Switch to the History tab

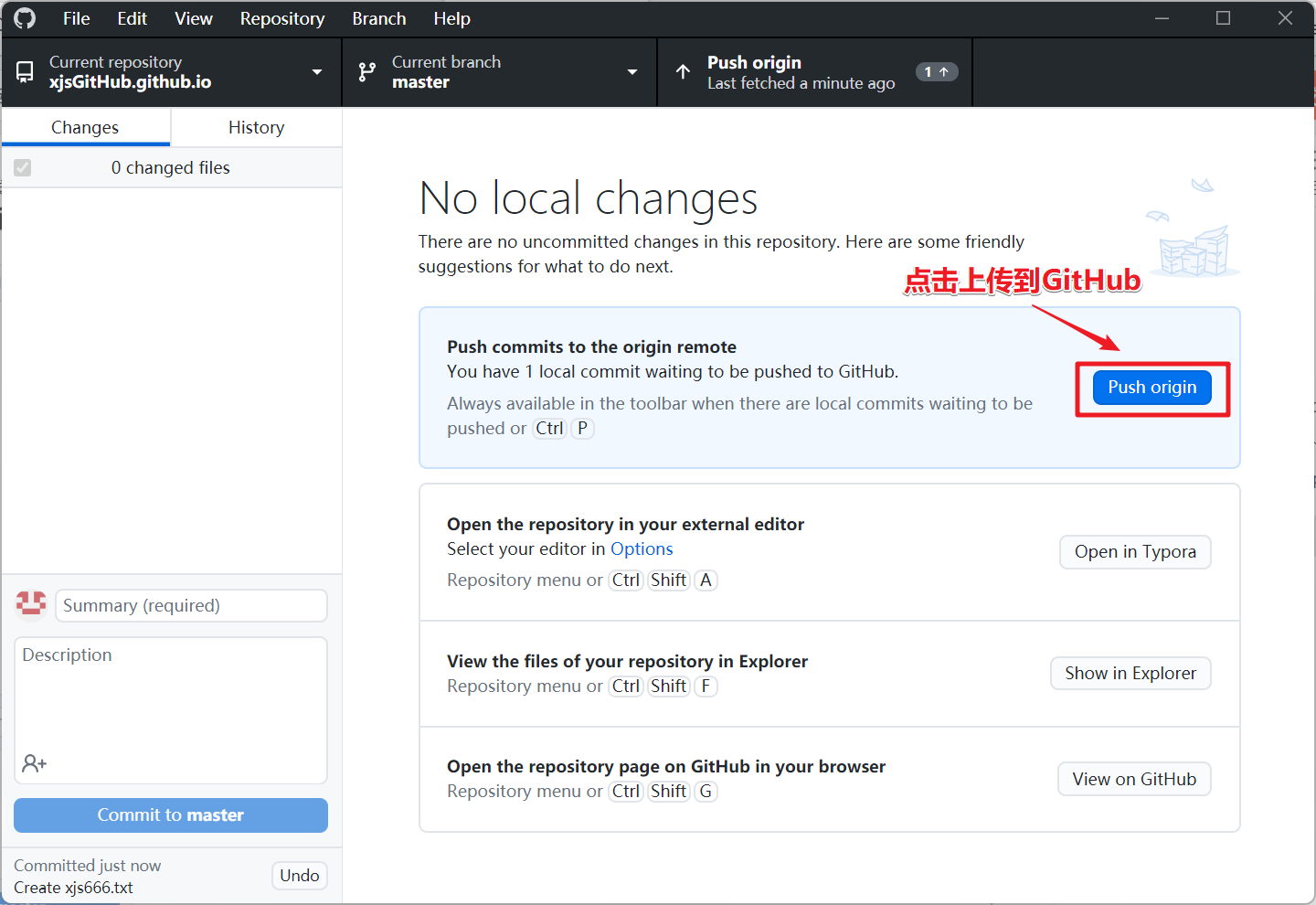click(256, 127)
